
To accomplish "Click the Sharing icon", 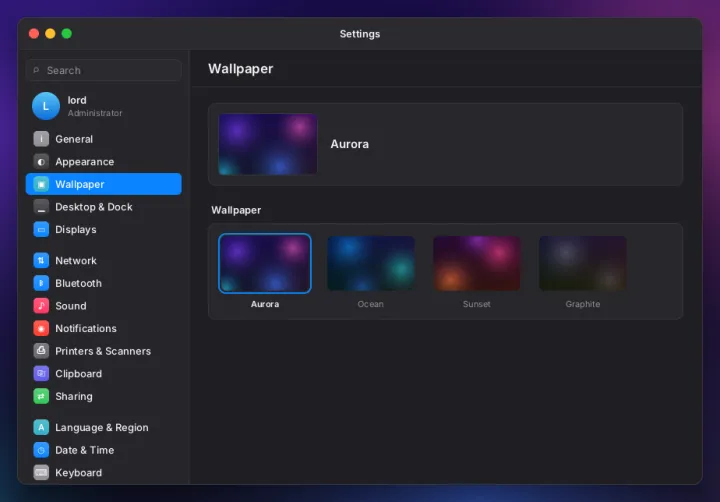I will click(x=41, y=396).
